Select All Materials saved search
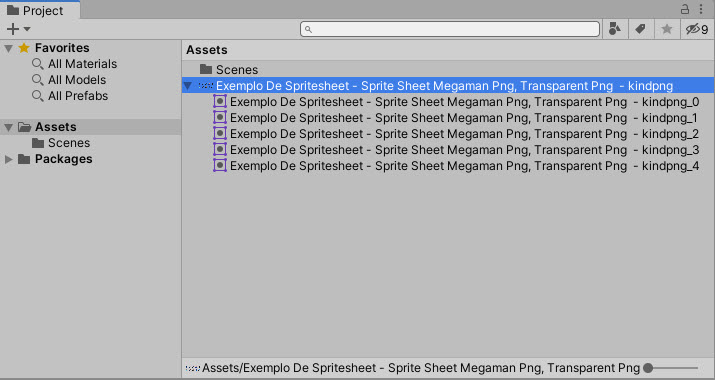 pyautogui.click(x=83, y=64)
